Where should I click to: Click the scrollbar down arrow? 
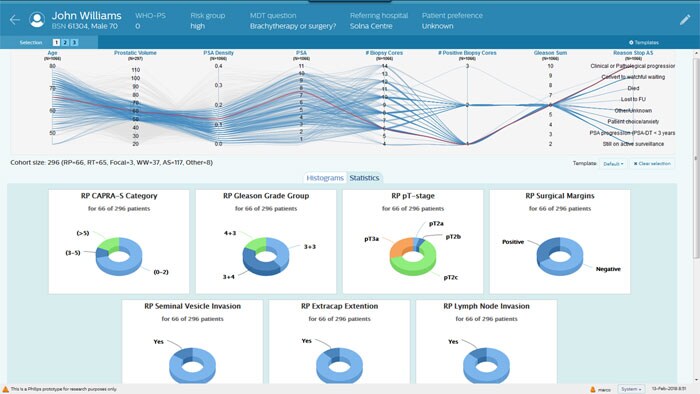696,380
